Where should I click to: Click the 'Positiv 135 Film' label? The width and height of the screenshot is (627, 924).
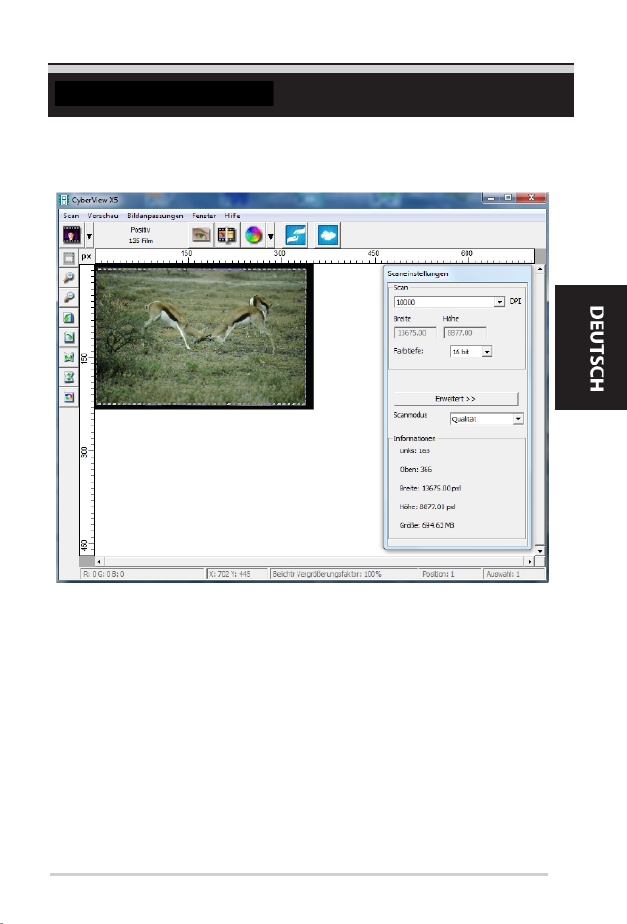[141, 235]
